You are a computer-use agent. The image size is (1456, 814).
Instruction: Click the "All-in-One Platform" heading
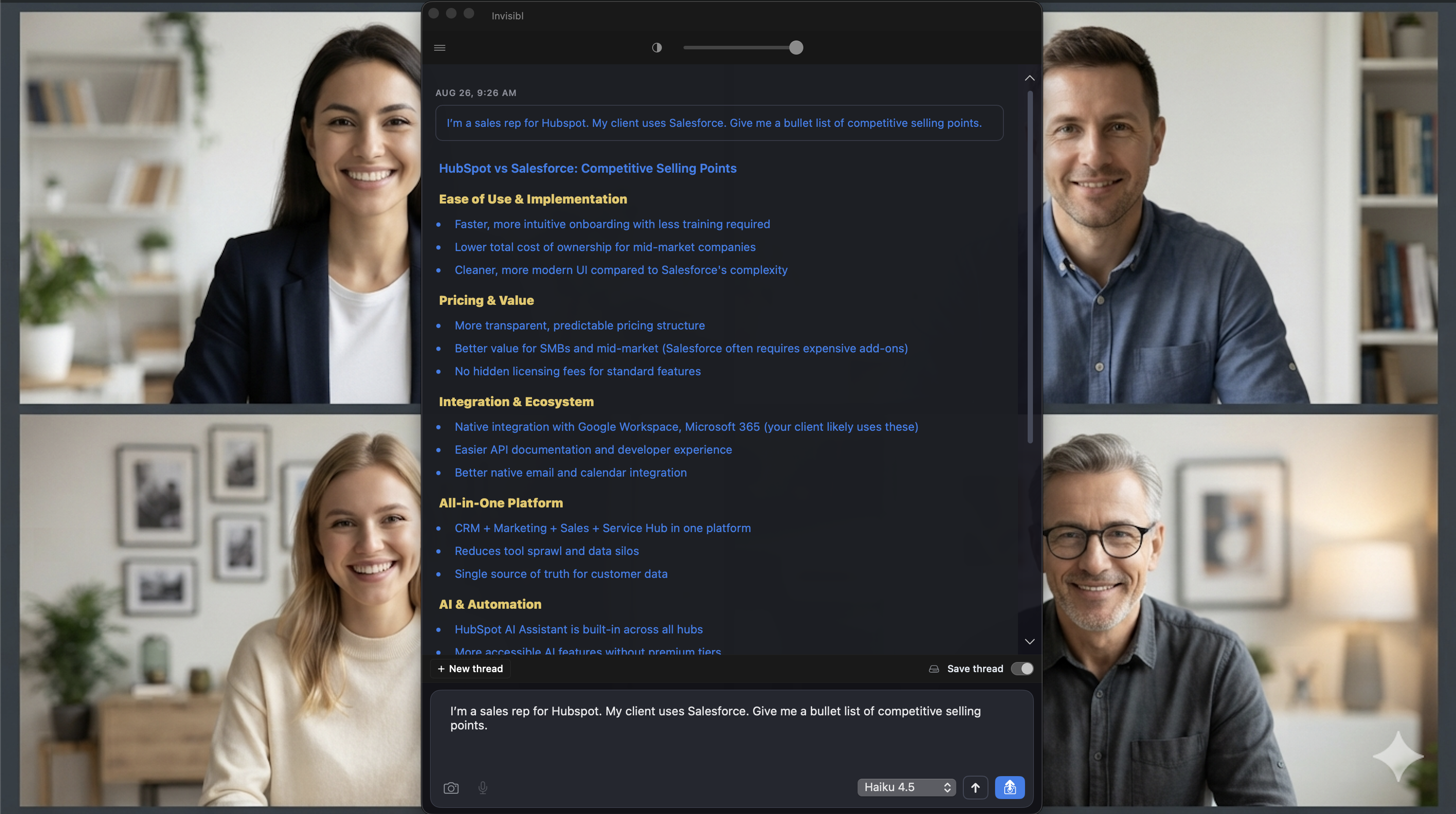(x=501, y=503)
